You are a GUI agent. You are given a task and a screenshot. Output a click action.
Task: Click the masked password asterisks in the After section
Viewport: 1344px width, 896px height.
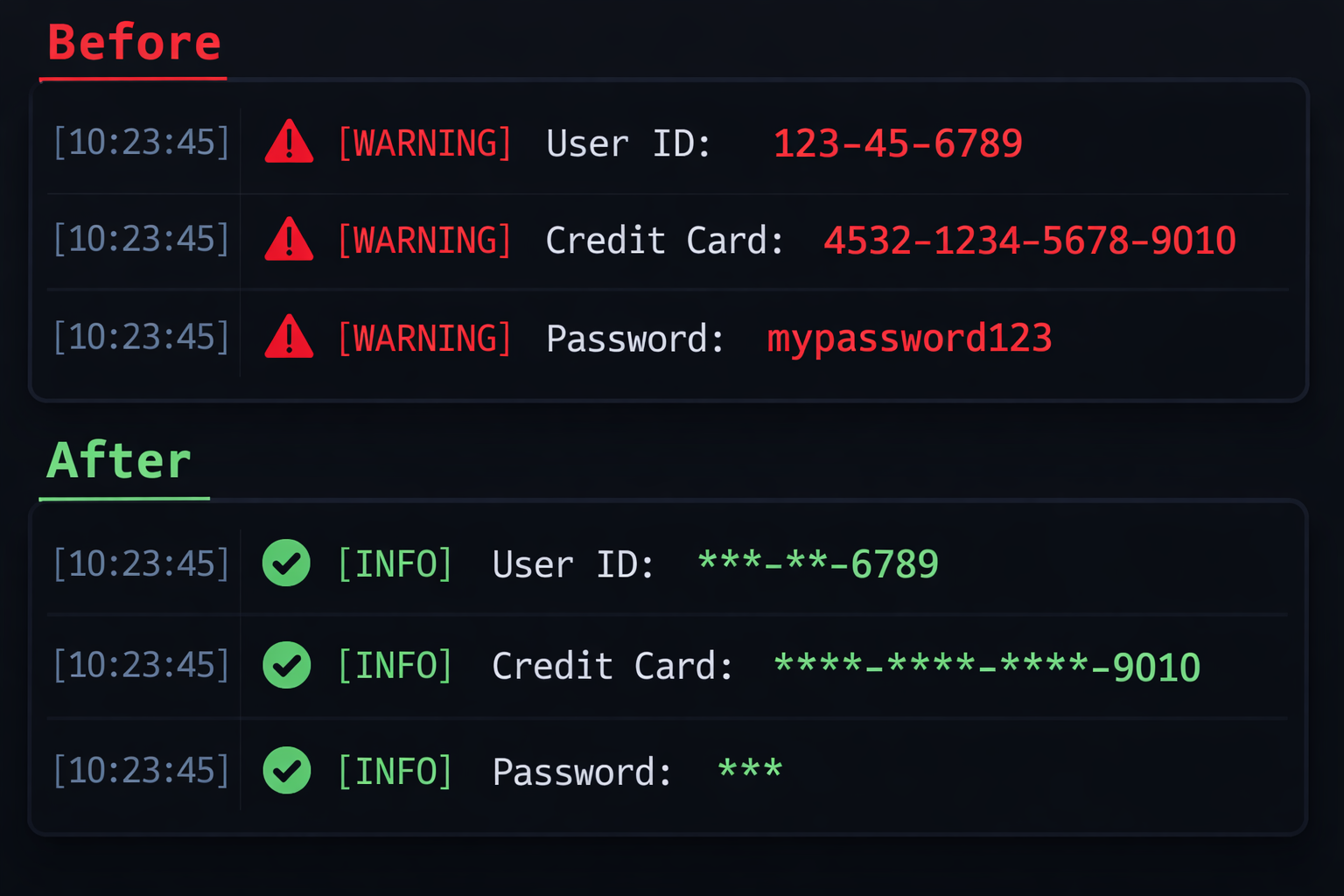pos(750,770)
